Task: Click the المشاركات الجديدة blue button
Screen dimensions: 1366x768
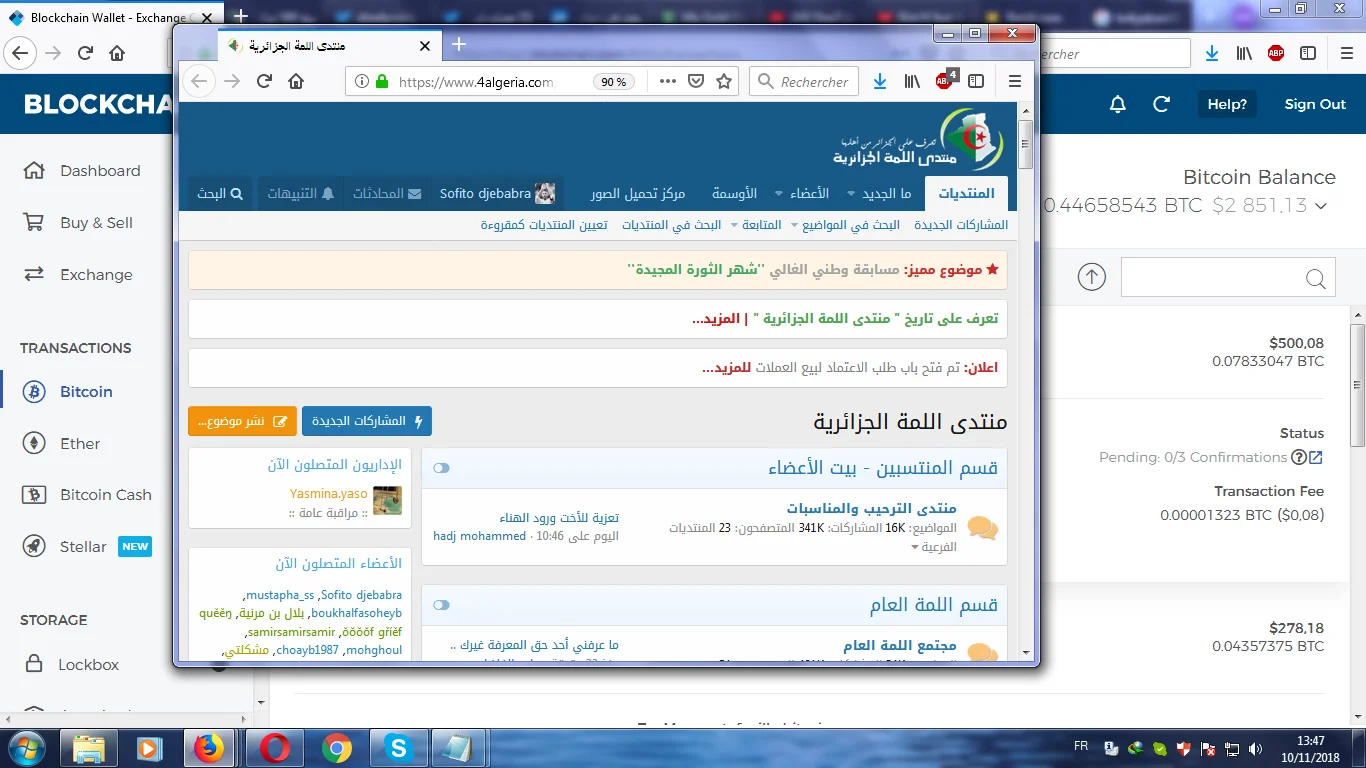Action: [366, 421]
